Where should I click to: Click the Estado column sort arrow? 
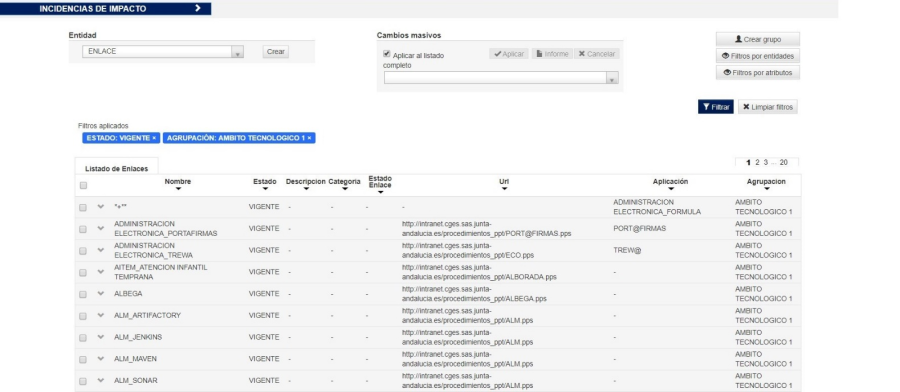coord(265,189)
